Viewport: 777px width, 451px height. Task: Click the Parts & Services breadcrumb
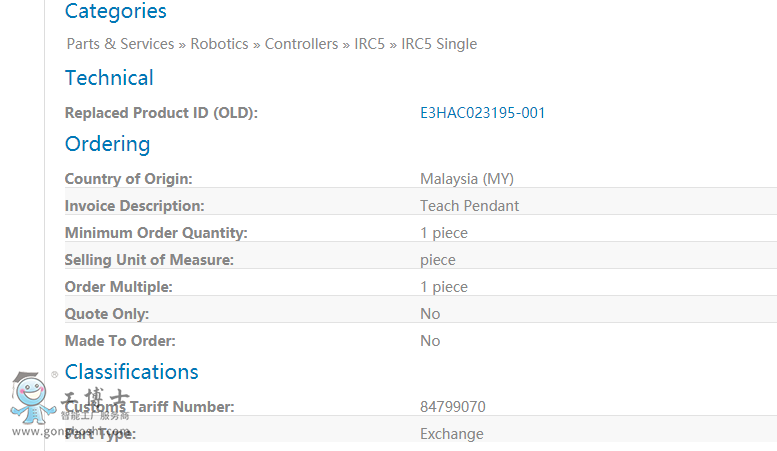(120, 44)
